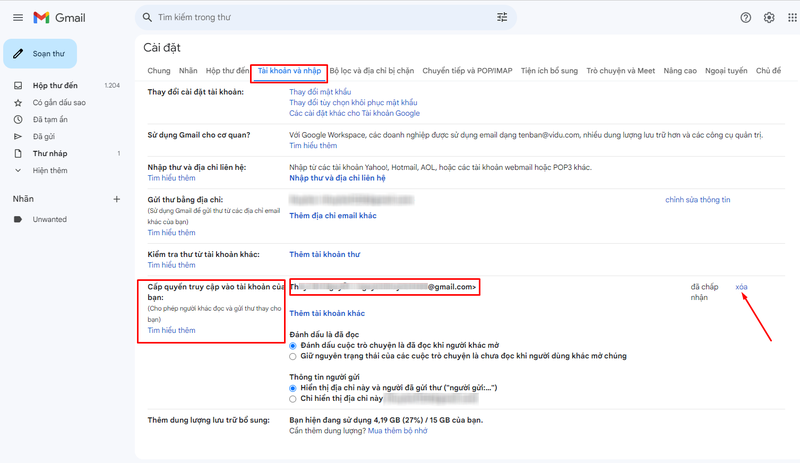
Task: Open the Ngoại tuyến tab
Action: pyautogui.click(x=726, y=71)
